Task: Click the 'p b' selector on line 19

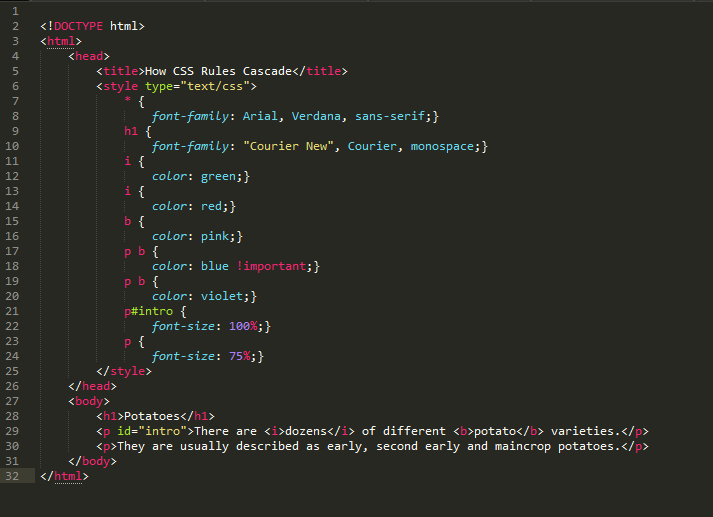Action: (x=135, y=281)
